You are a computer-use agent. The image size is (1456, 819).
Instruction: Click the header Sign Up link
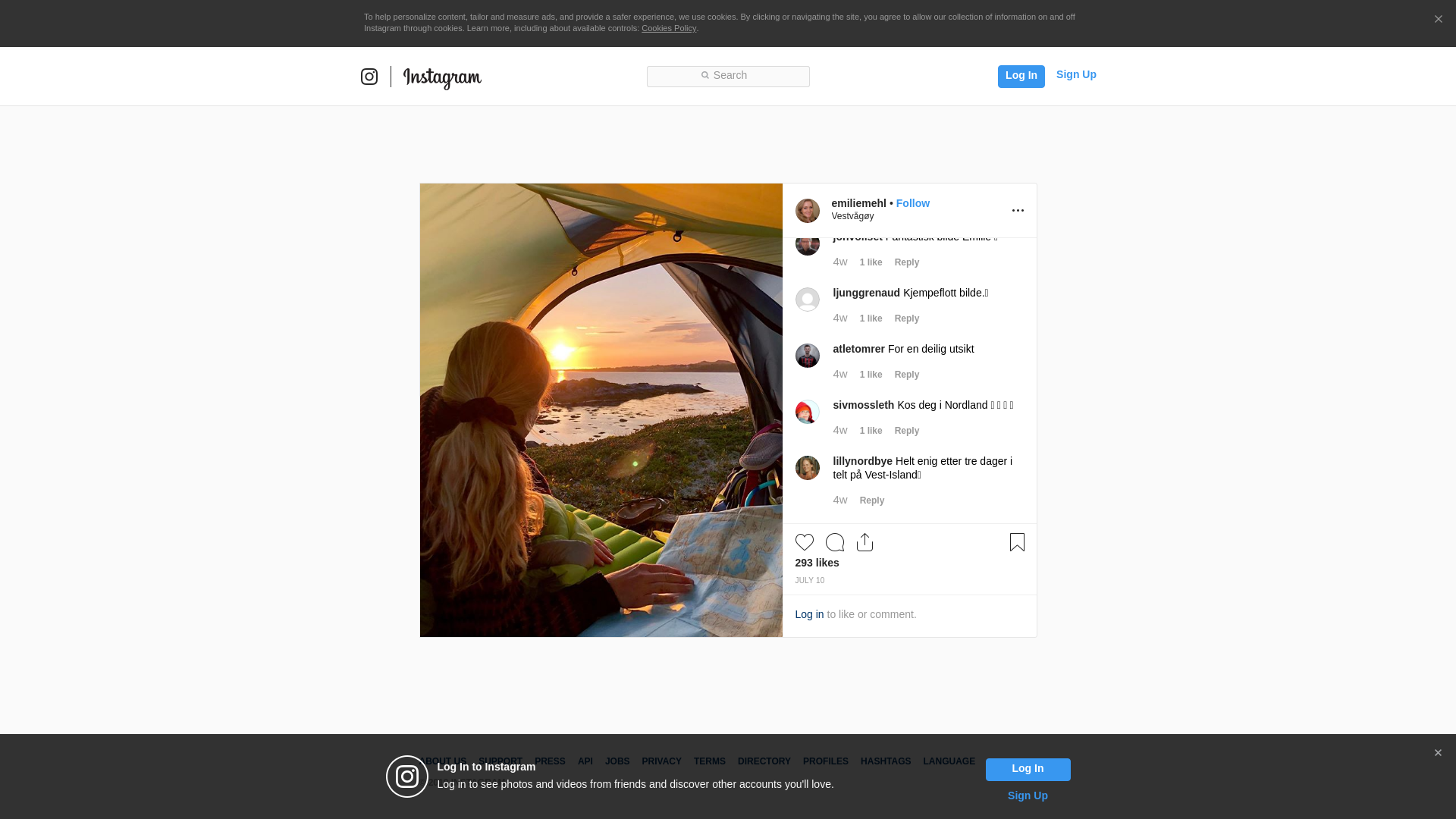pos(1076,74)
